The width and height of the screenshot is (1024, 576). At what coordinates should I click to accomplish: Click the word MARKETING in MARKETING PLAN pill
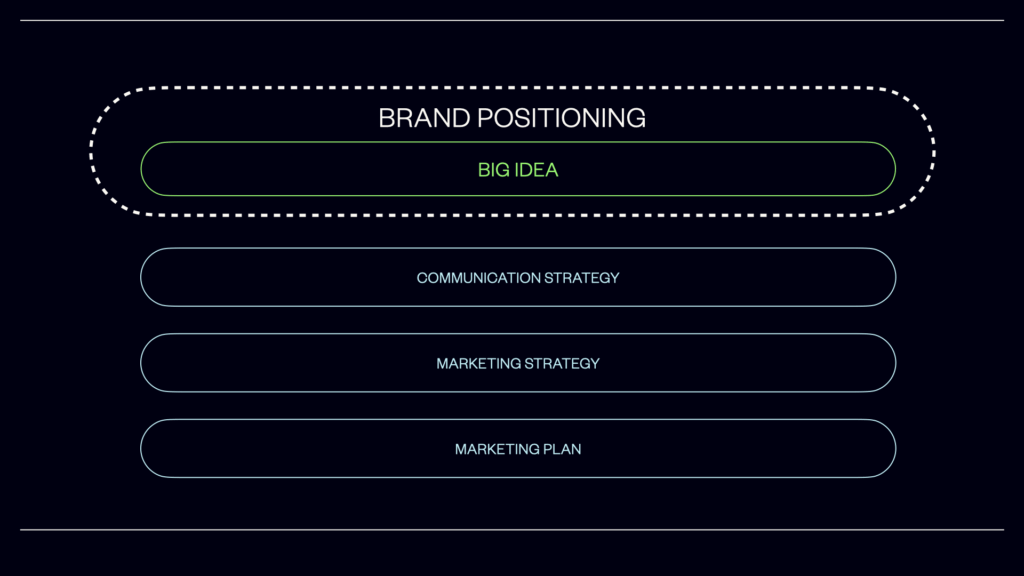(x=497, y=449)
